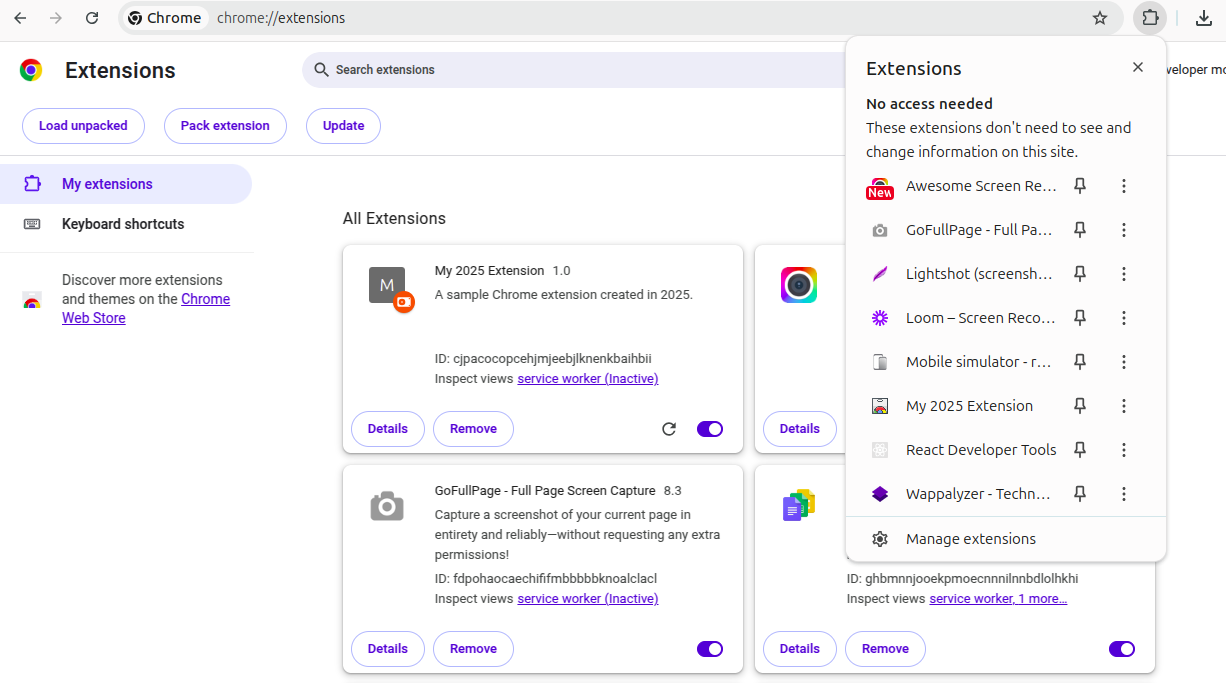Disable GoFullPage extension toggle

710,649
